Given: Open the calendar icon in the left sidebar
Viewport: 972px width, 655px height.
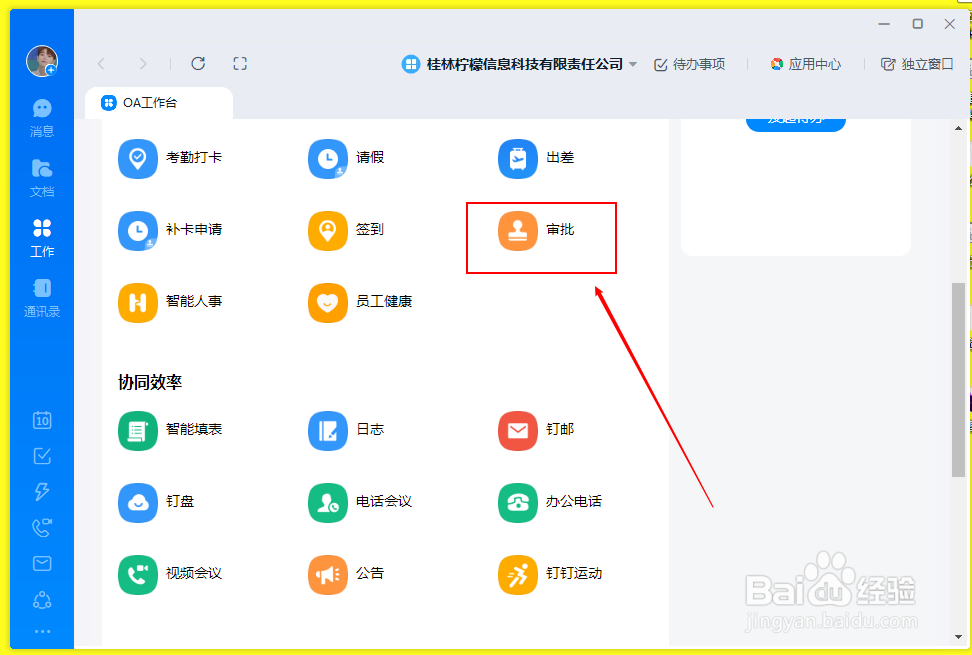Looking at the screenshot, I should click(x=42, y=420).
